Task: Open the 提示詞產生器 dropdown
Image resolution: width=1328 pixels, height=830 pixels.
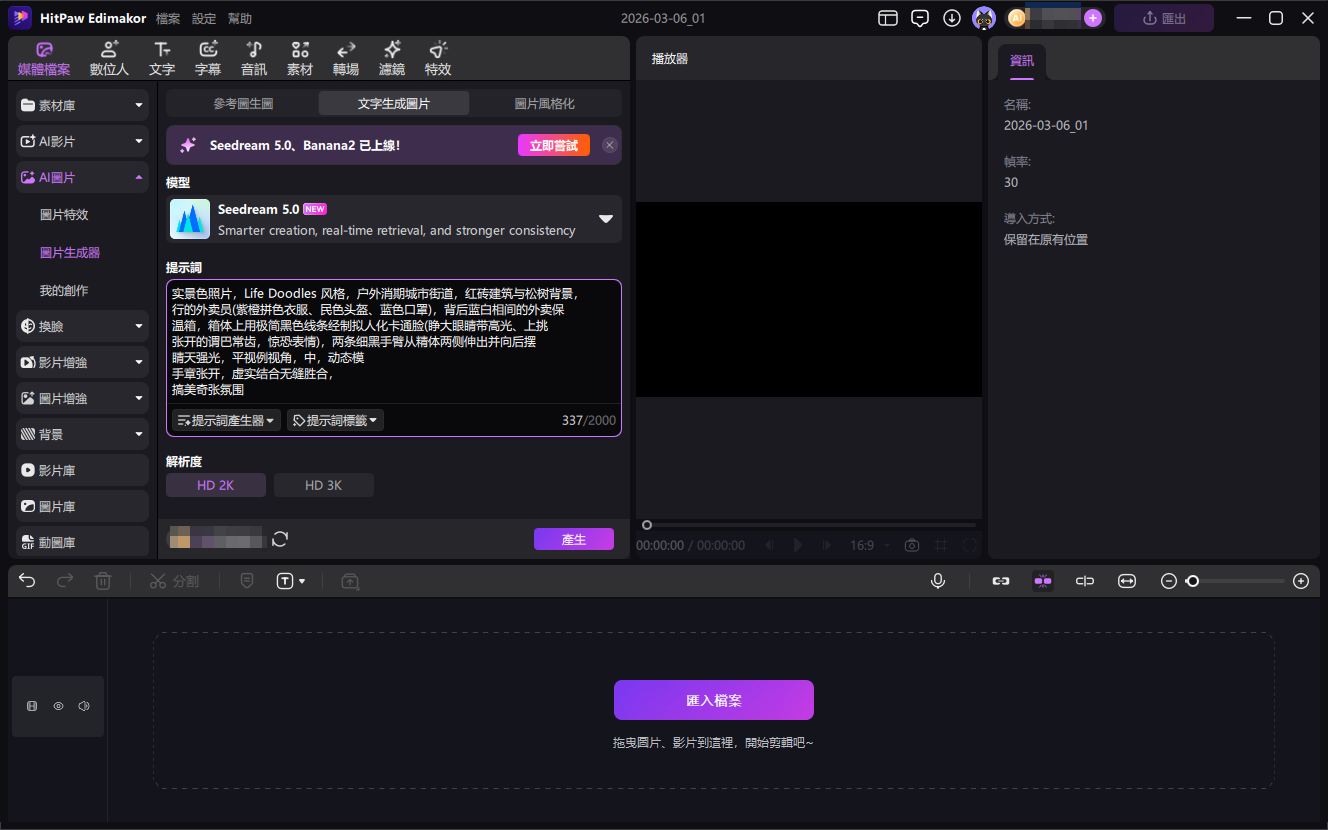Action: coord(226,421)
